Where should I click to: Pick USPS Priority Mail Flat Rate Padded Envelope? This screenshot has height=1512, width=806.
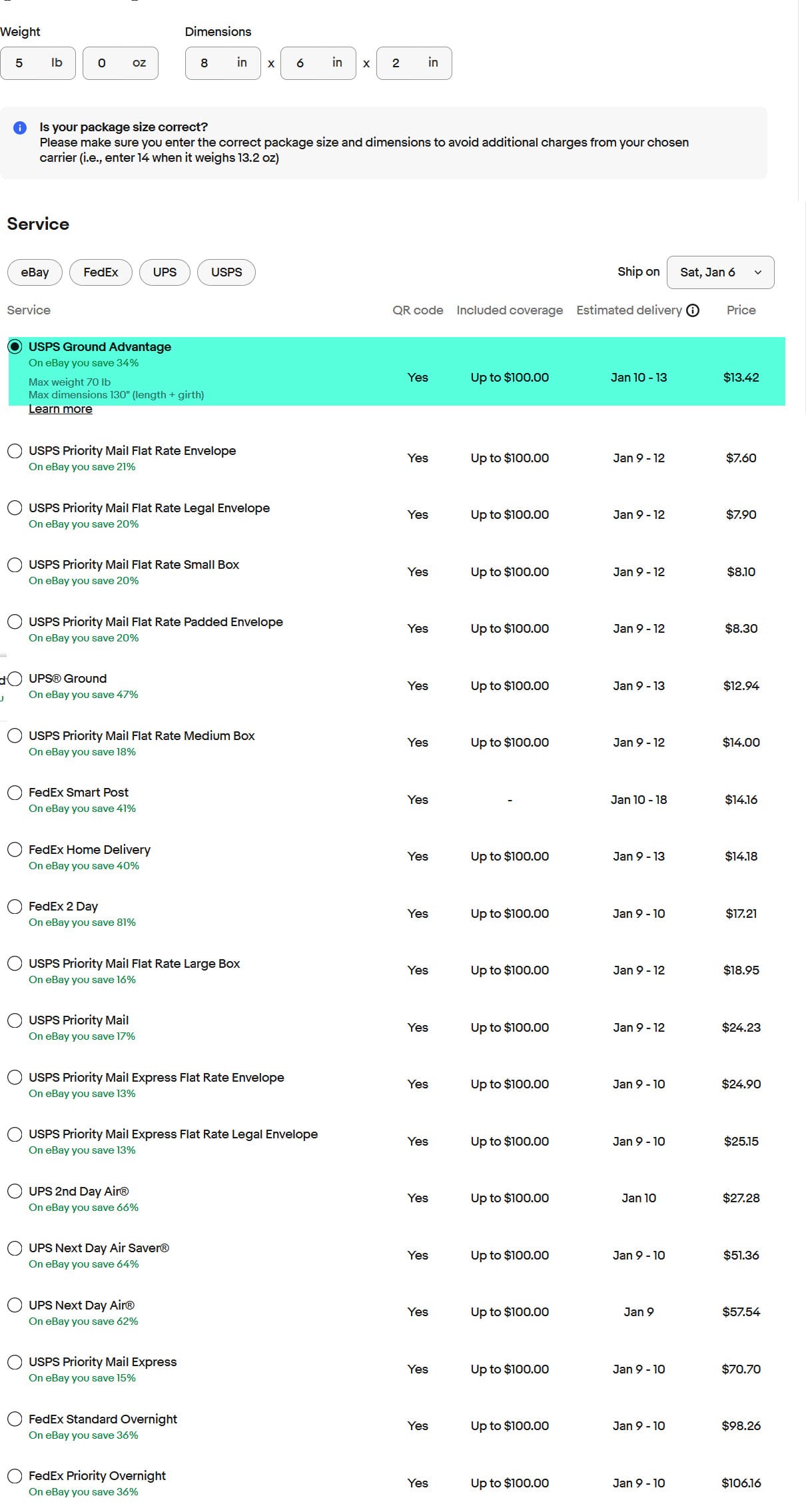(x=15, y=621)
